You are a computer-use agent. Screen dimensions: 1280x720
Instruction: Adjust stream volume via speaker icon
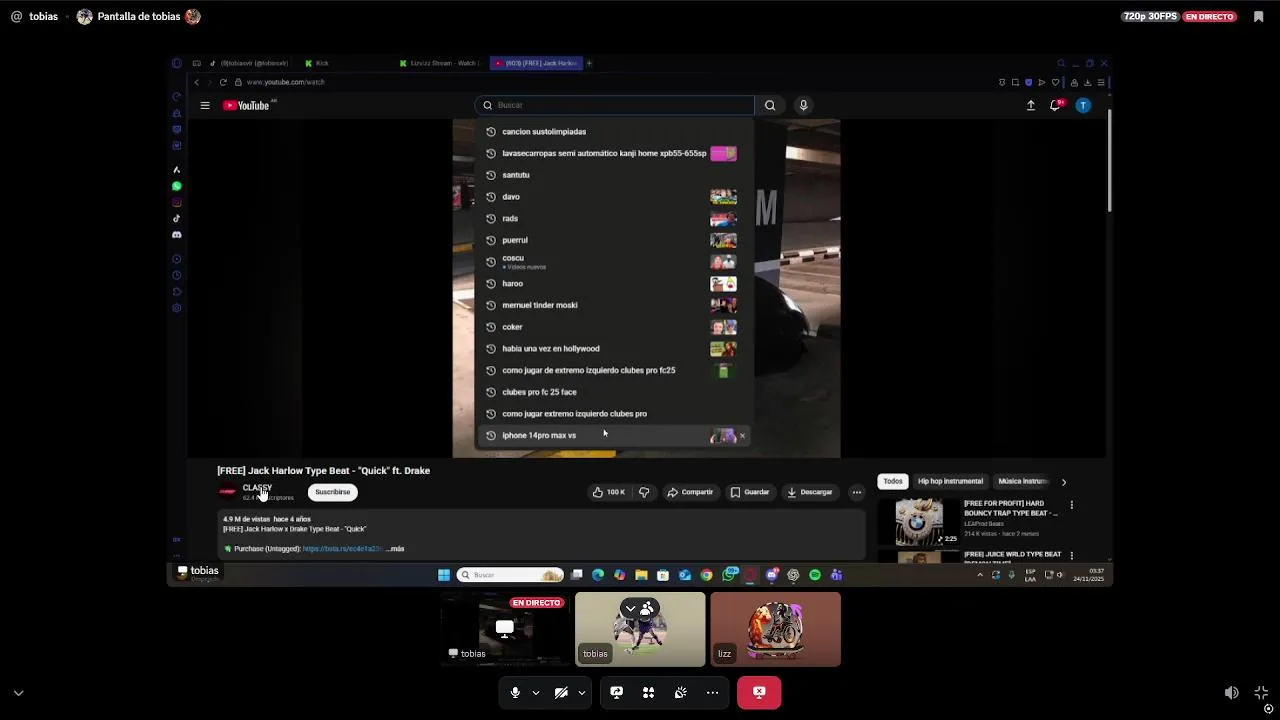point(1231,692)
